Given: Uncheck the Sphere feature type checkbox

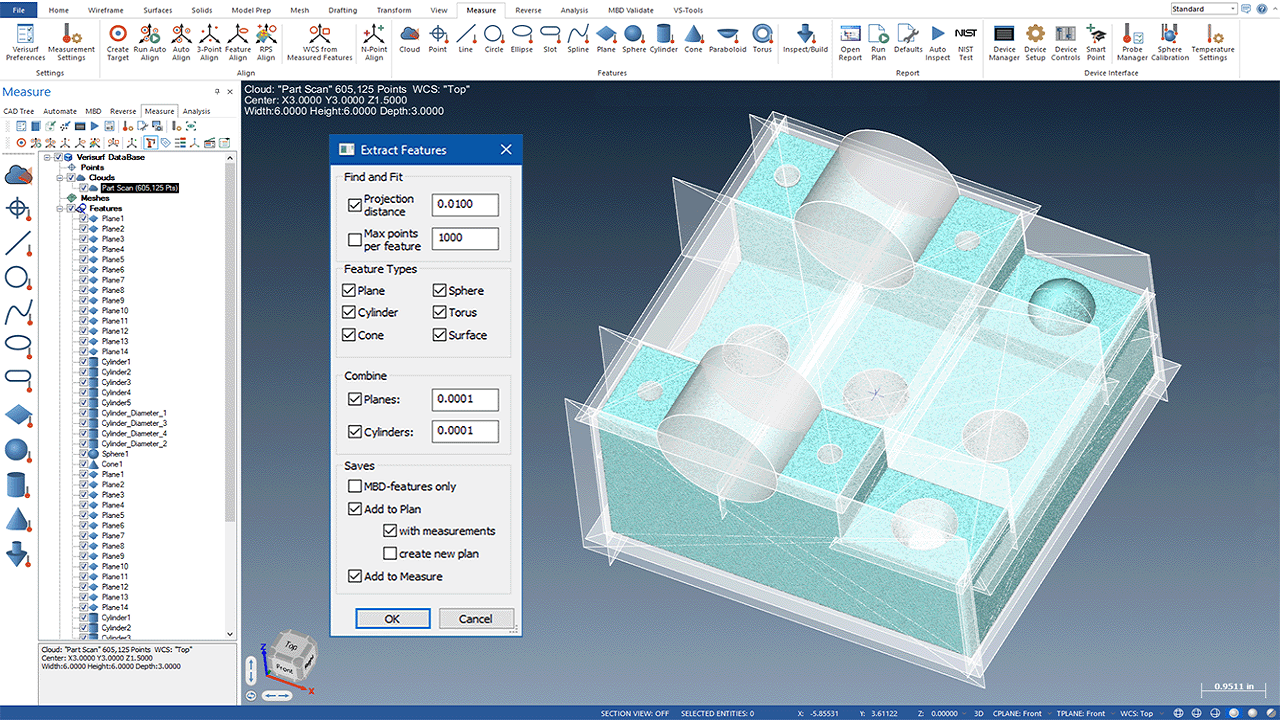Looking at the screenshot, I should click(440, 291).
